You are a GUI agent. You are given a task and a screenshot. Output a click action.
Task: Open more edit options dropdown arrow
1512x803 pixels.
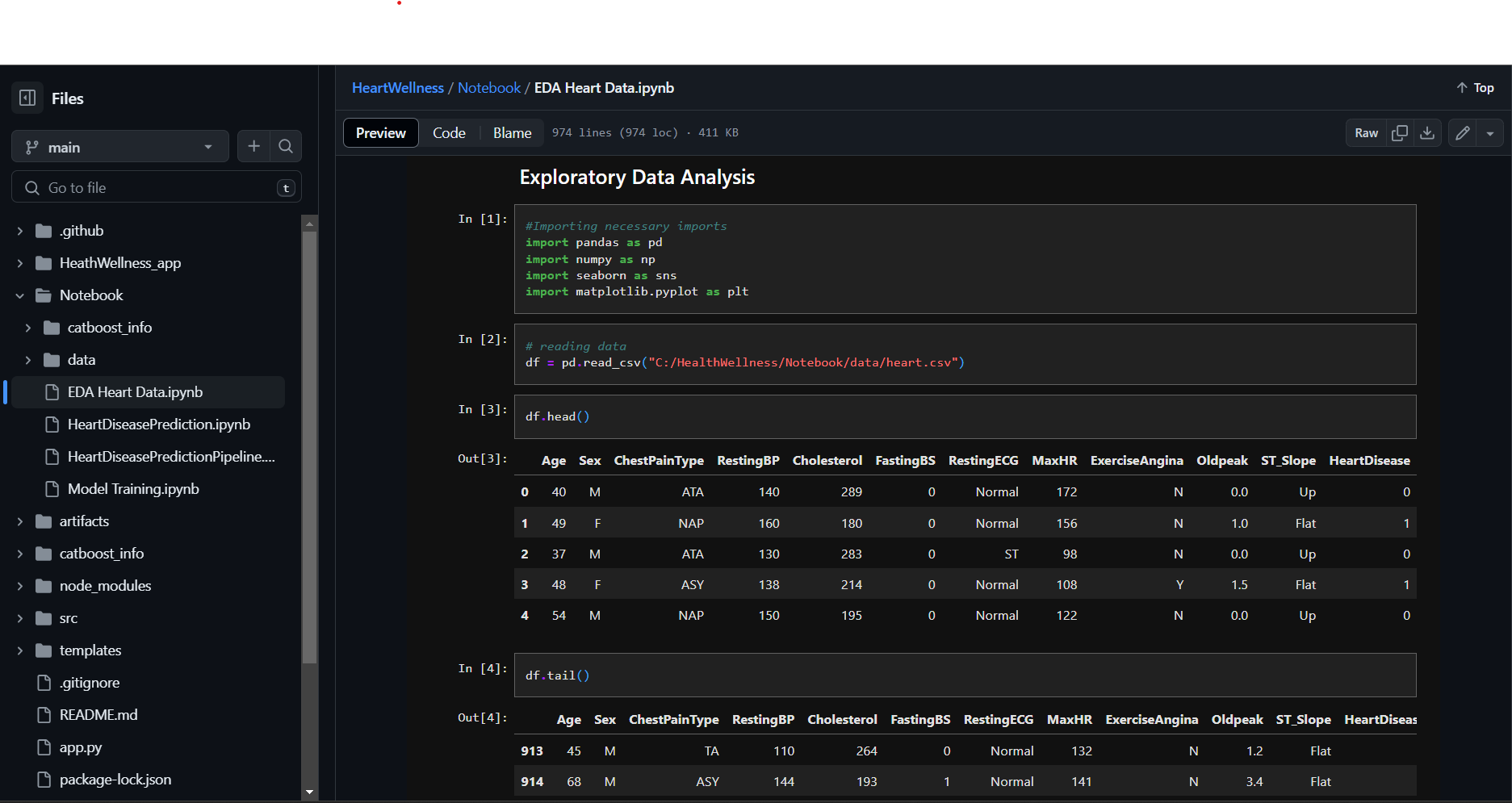point(1490,133)
